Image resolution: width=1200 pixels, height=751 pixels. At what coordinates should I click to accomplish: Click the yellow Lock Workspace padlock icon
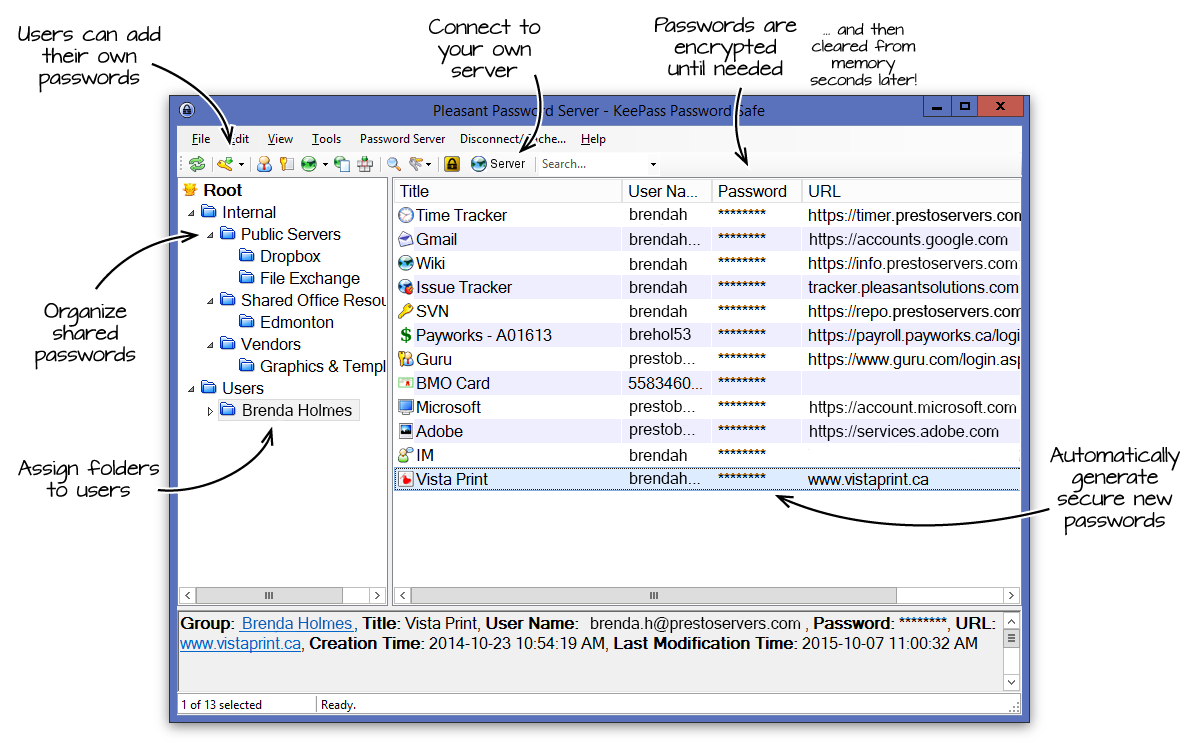(452, 164)
